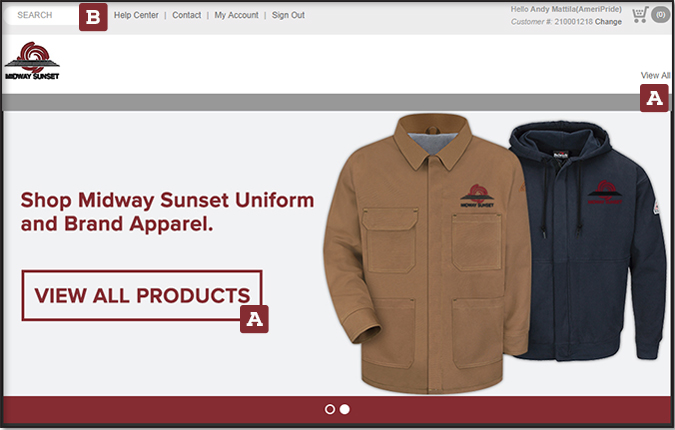Focus the SEARCH input field
The image size is (675, 430).
(42, 15)
